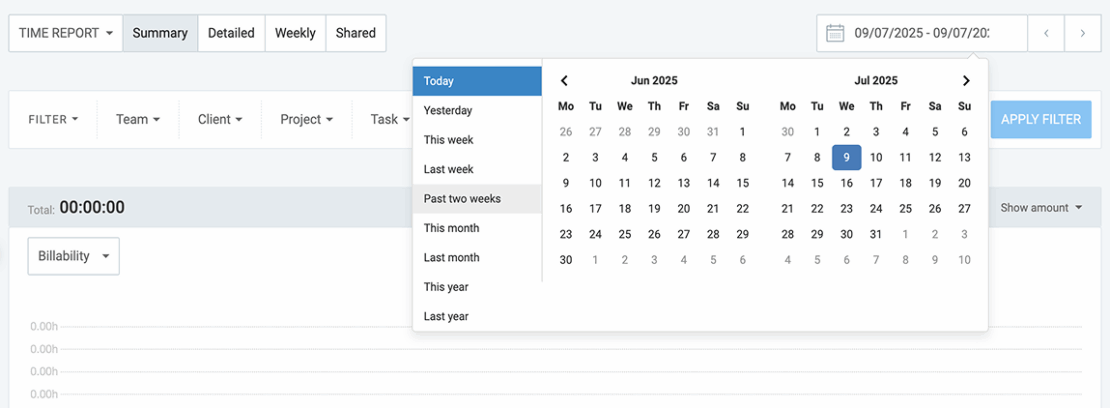Go to previous date range with left arrow
Image resolution: width=1110 pixels, height=408 pixels.
coord(1046,33)
